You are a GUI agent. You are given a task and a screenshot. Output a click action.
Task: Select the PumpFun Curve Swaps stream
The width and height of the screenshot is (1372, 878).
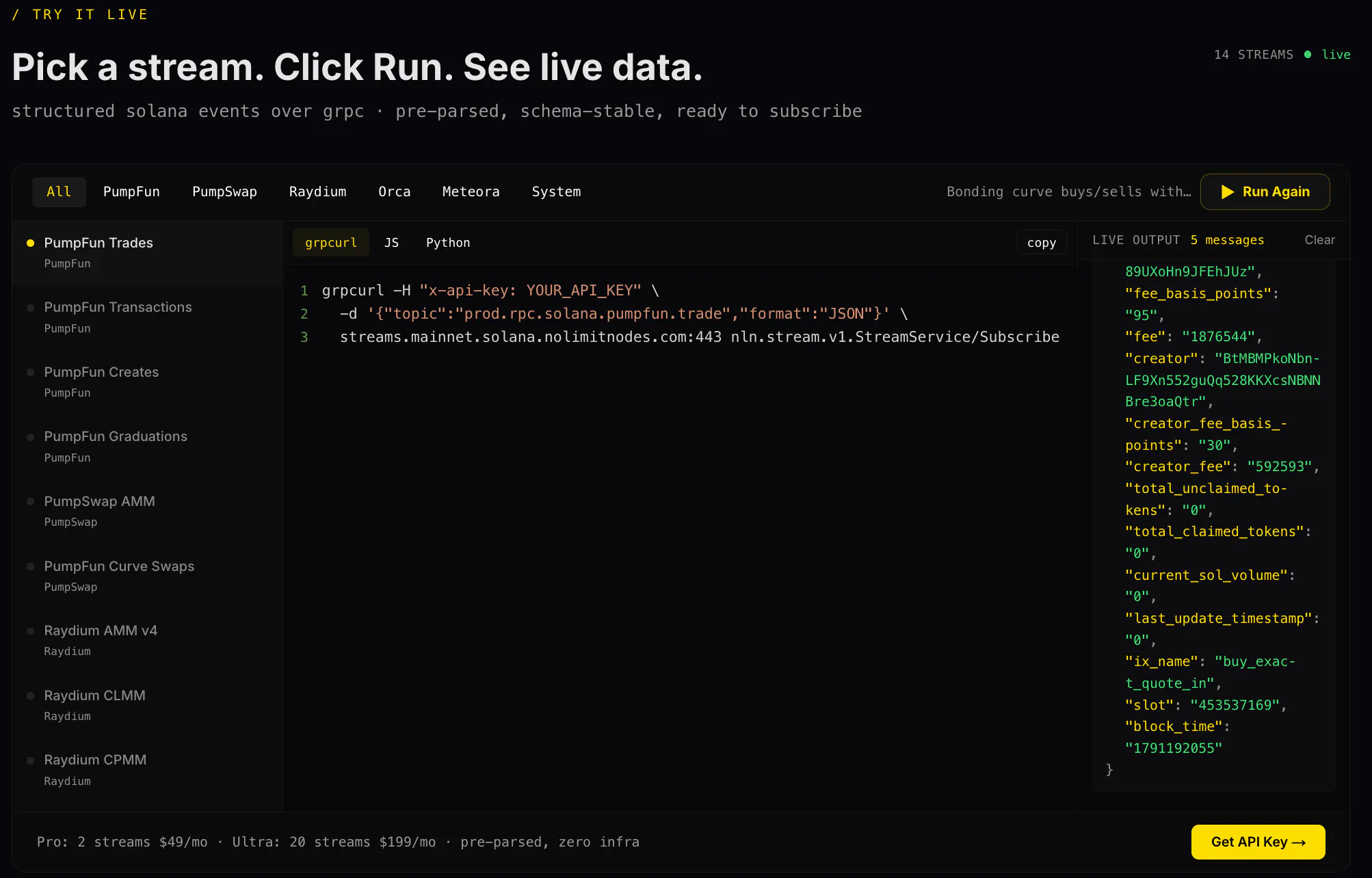(x=148, y=576)
